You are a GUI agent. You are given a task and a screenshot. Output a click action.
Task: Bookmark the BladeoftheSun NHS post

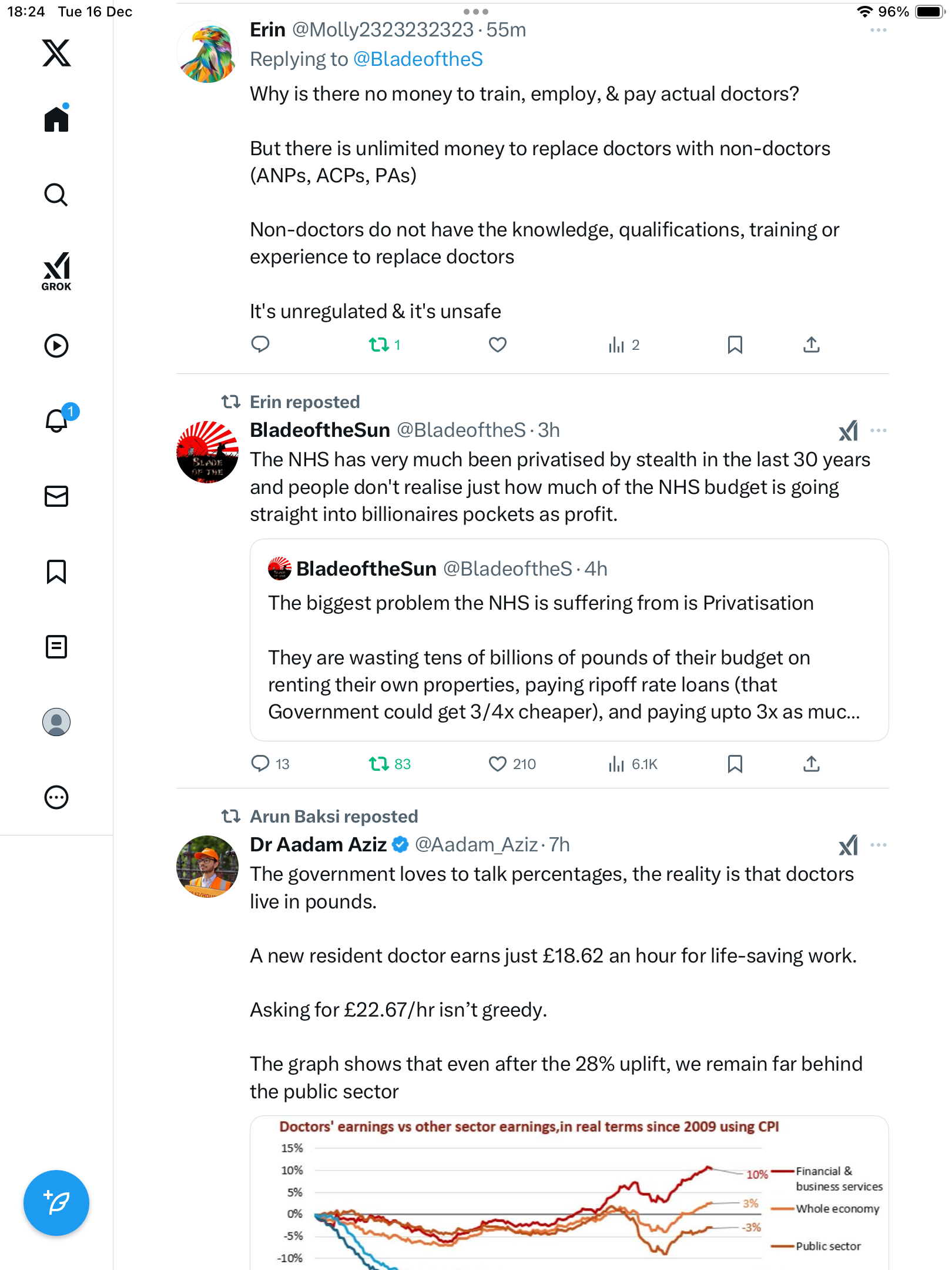pyautogui.click(x=735, y=764)
